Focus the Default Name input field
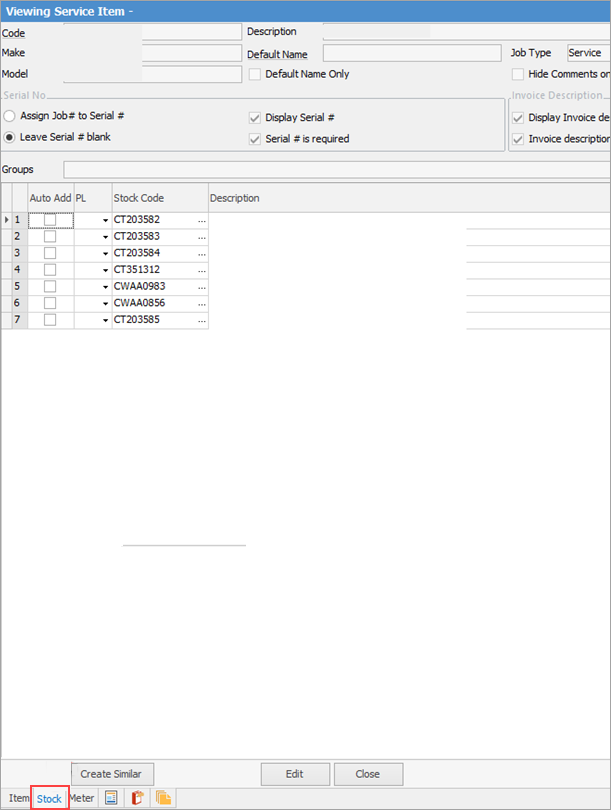The height and width of the screenshot is (810, 611). tap(412, 53)
